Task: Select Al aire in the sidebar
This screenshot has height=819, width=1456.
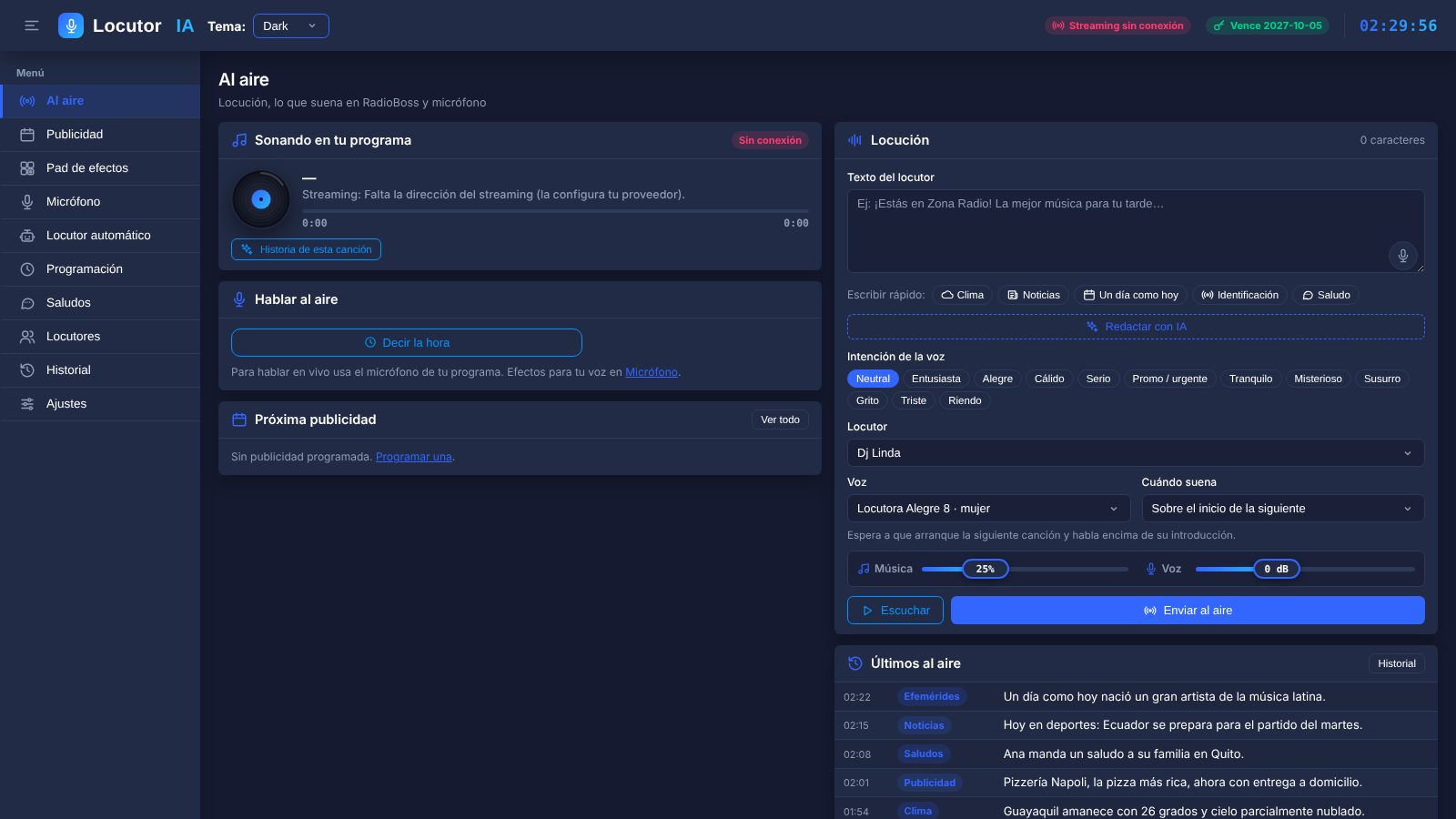Action: pyautogui.click(x=100, y=101)
